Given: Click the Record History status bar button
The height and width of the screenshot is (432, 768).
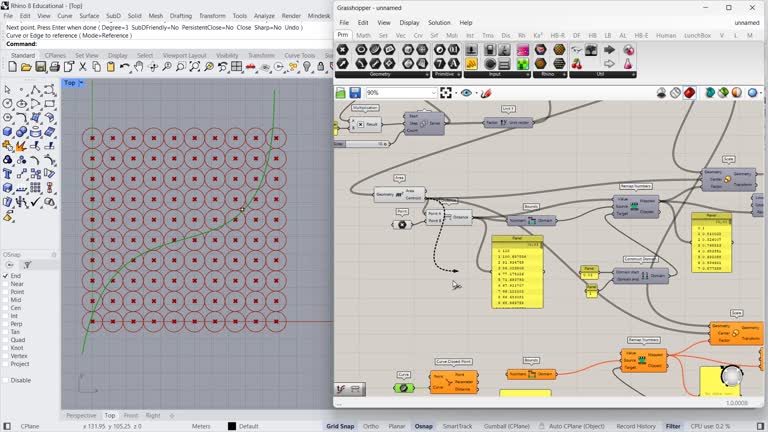Looking at the screenshot, I should 636,426.
